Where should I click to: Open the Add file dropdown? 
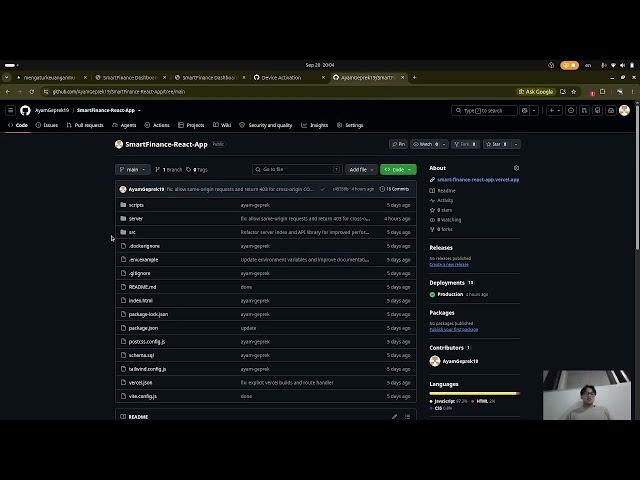tap(361, 169)
